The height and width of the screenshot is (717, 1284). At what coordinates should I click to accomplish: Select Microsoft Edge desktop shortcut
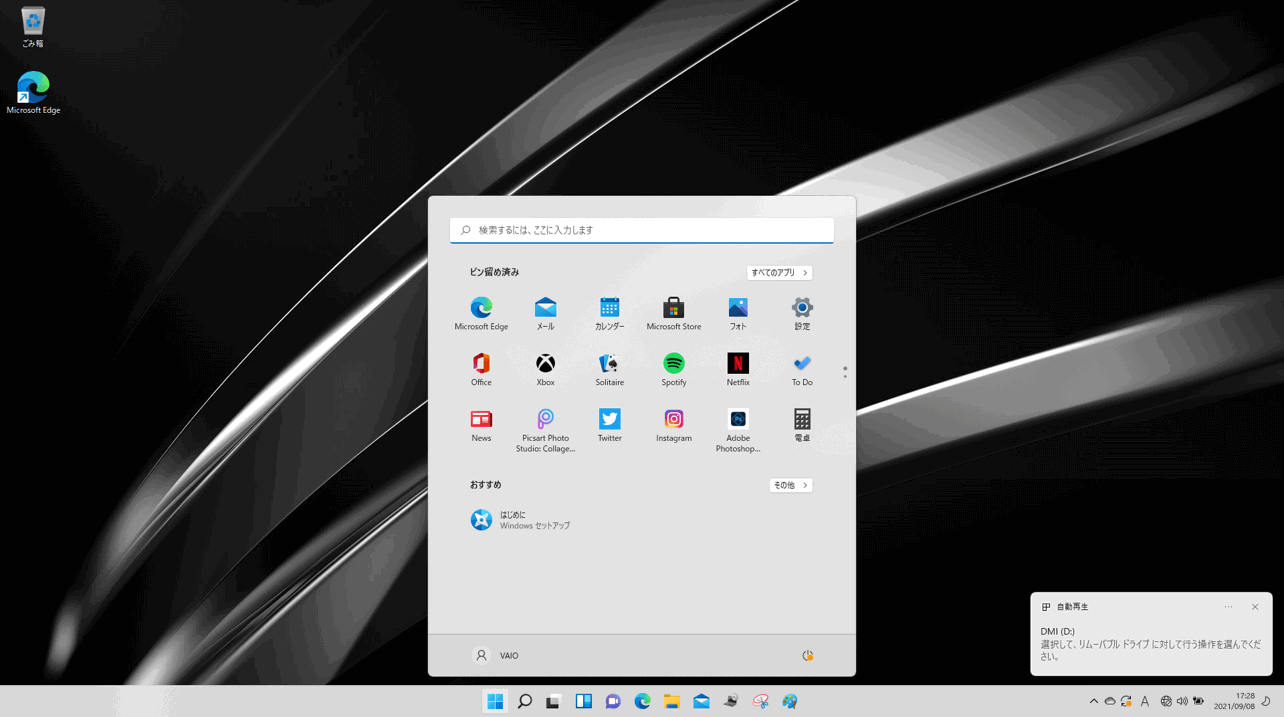point(33,93)
